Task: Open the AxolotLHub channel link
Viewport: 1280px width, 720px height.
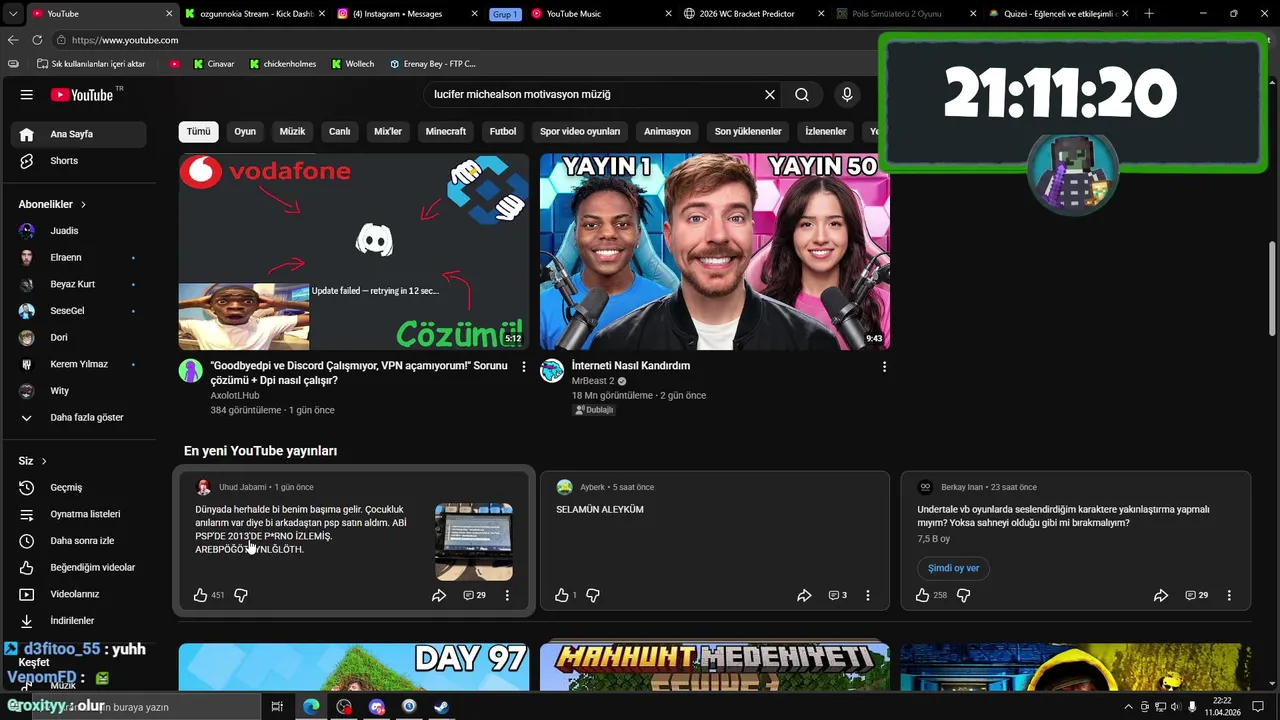Action: 235,396
